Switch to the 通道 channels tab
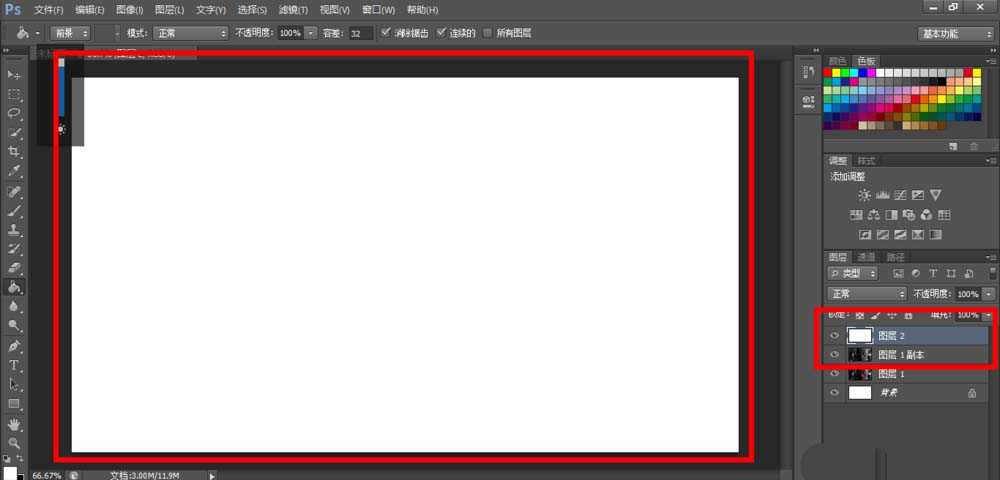The width and height of the screenshot is (1000, 480). 866,257
